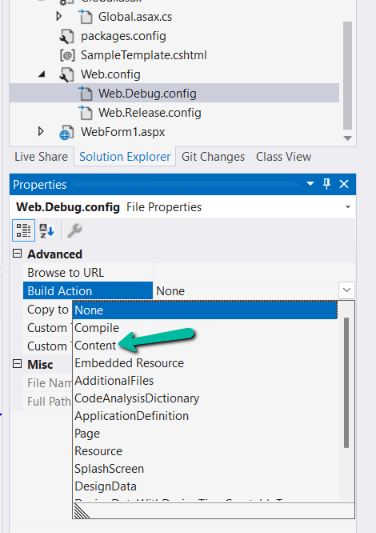The height and width of the screenshot is (533, 376).
Task: Click the Properties panel title bar
Action: pyautogui.click(x=183, y=184)
